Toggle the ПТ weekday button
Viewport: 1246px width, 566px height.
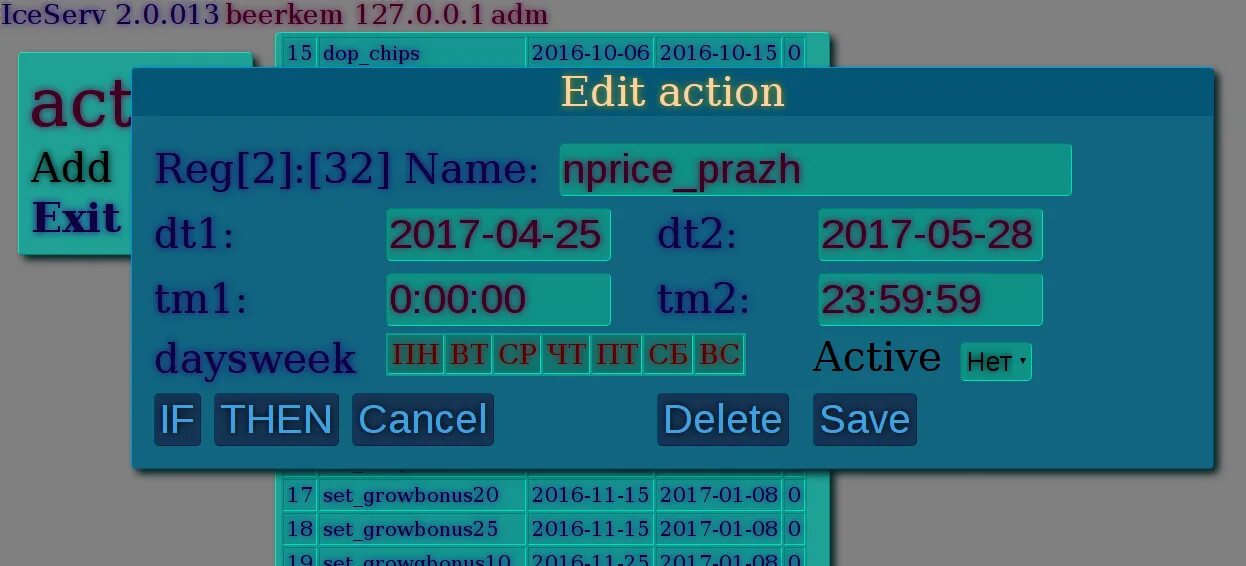pyautogui.click(x=616, y=355)
